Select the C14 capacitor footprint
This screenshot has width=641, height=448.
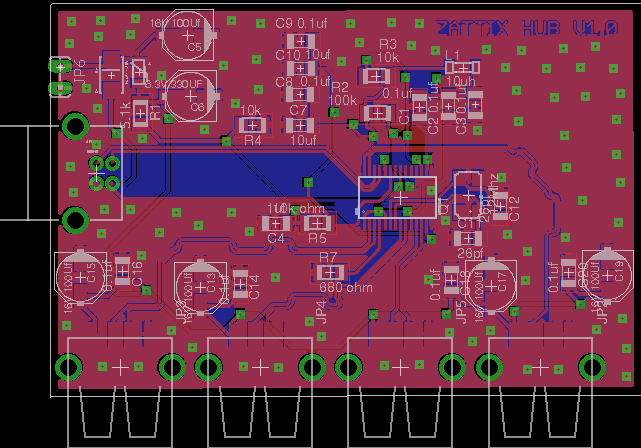pyautogui.click(x=240, y=284)
